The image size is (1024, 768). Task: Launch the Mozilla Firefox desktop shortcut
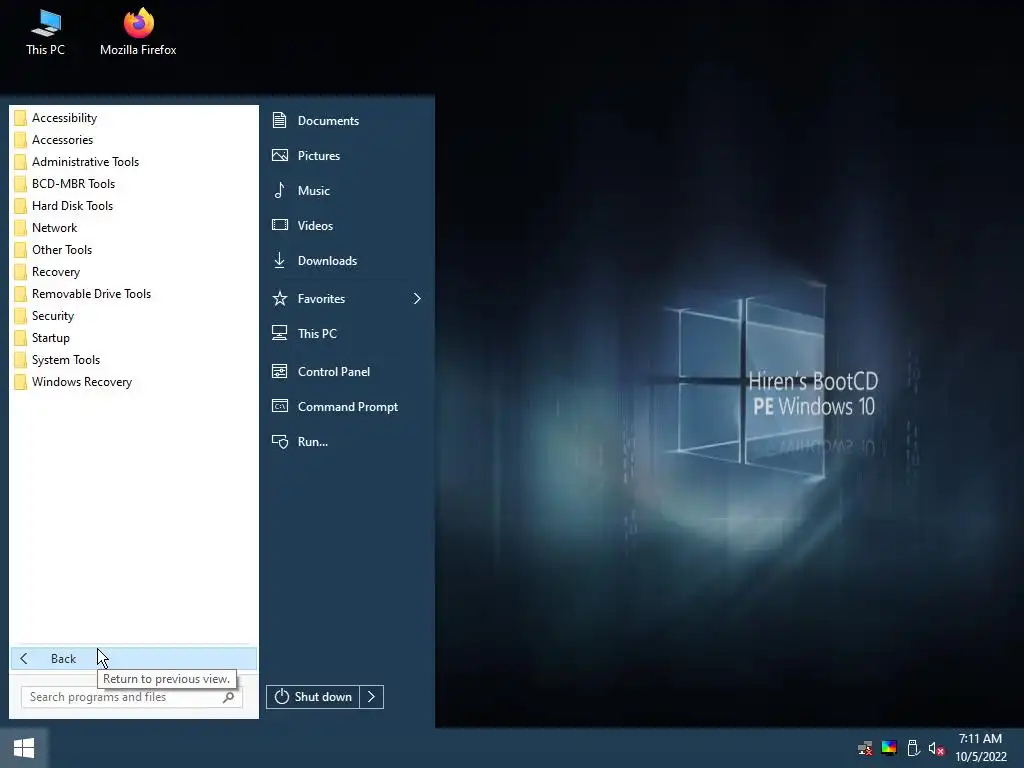point(138,33)
